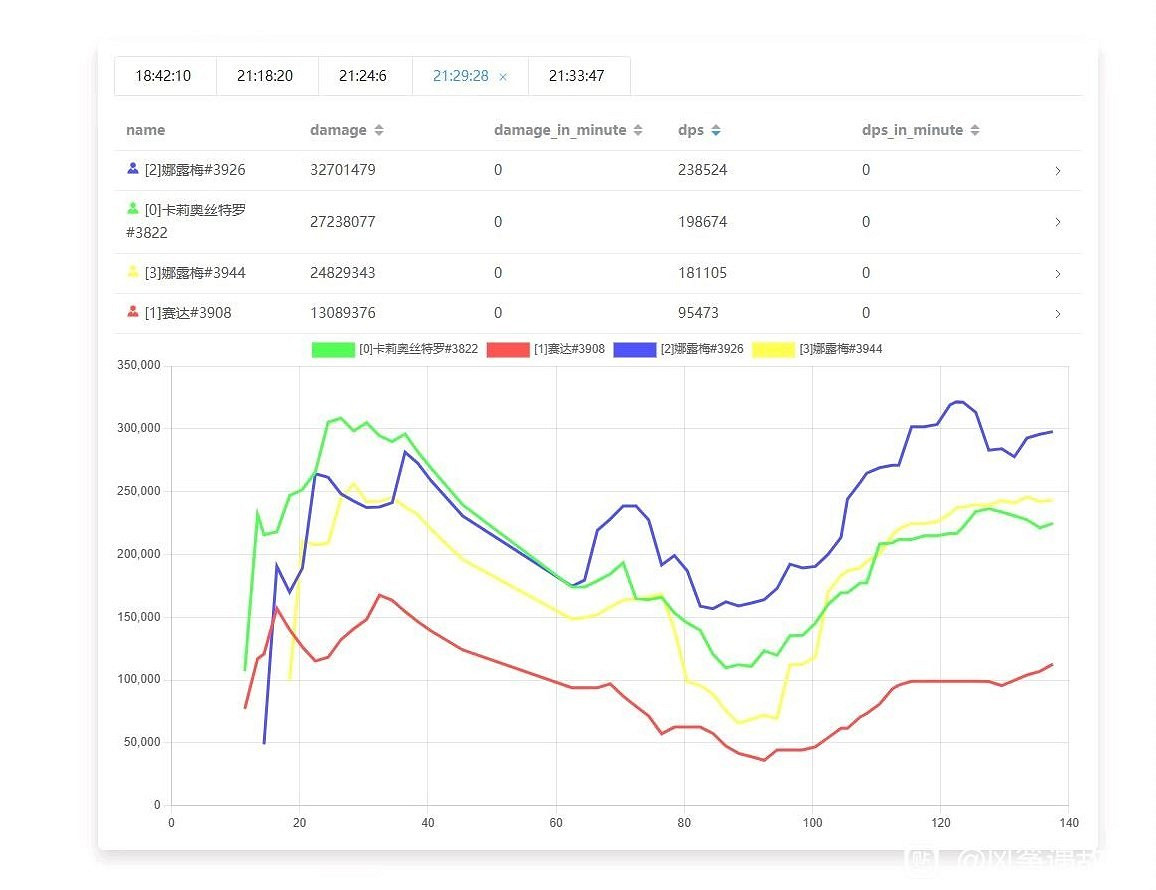1156x890 pixels.
Task: Toggle blue 娜露梅#3926 legend series
Action: (x=634, y=350)
